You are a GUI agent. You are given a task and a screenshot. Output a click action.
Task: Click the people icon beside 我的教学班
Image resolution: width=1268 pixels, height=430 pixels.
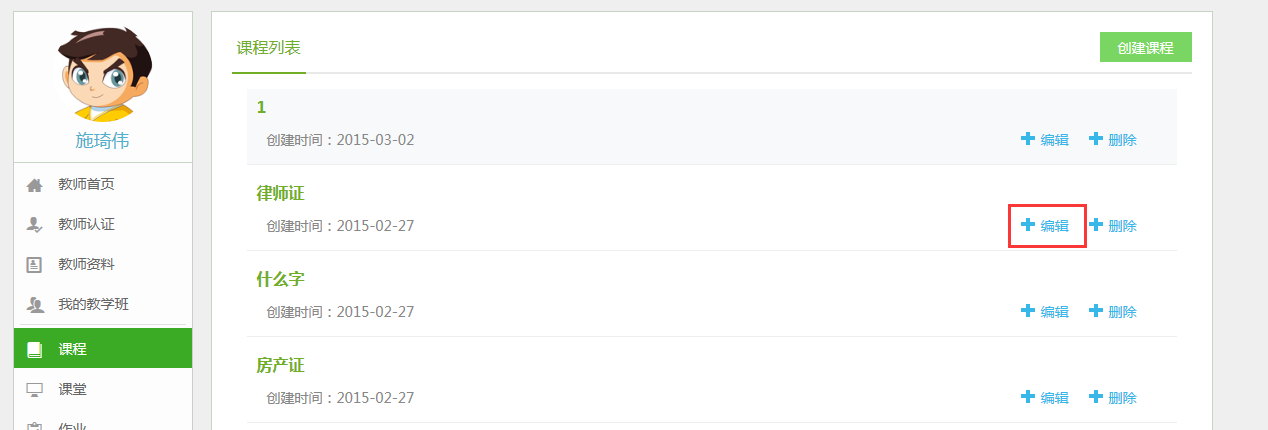tap(35, 305)
